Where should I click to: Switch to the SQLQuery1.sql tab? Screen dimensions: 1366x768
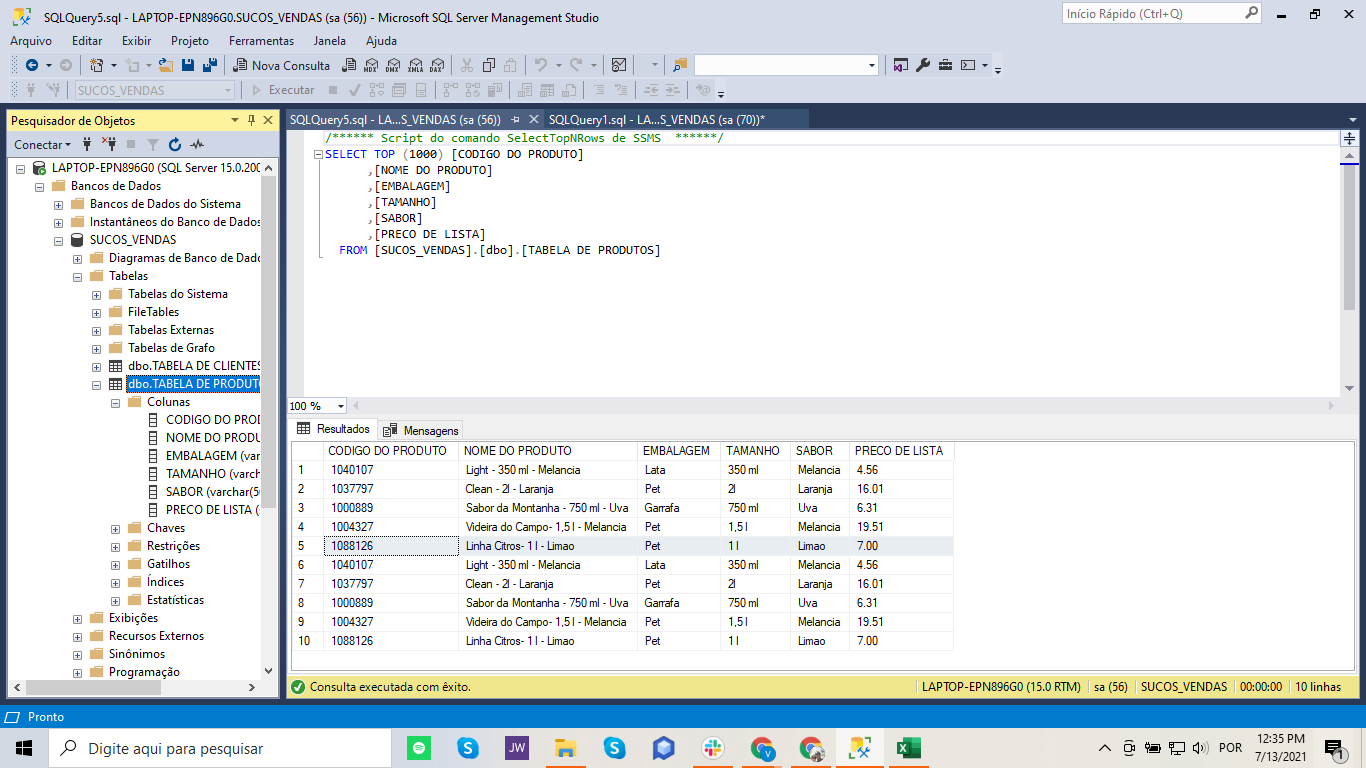[x=657, y=119]
